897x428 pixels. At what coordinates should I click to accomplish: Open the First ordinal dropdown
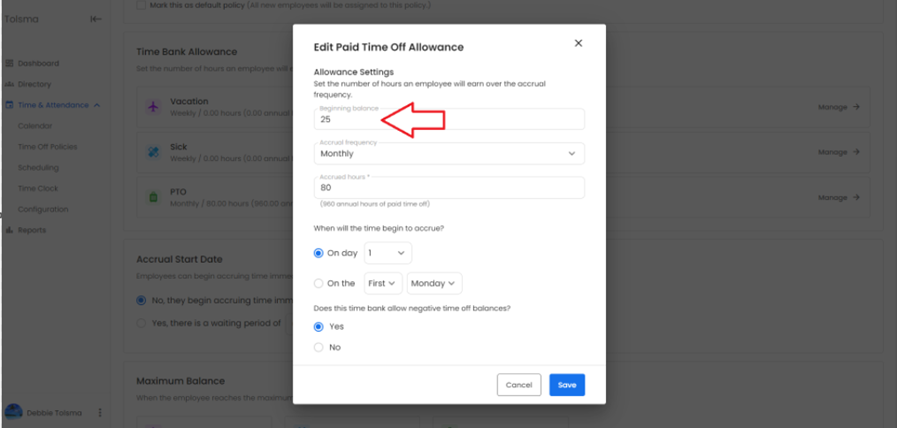(382, 284)
